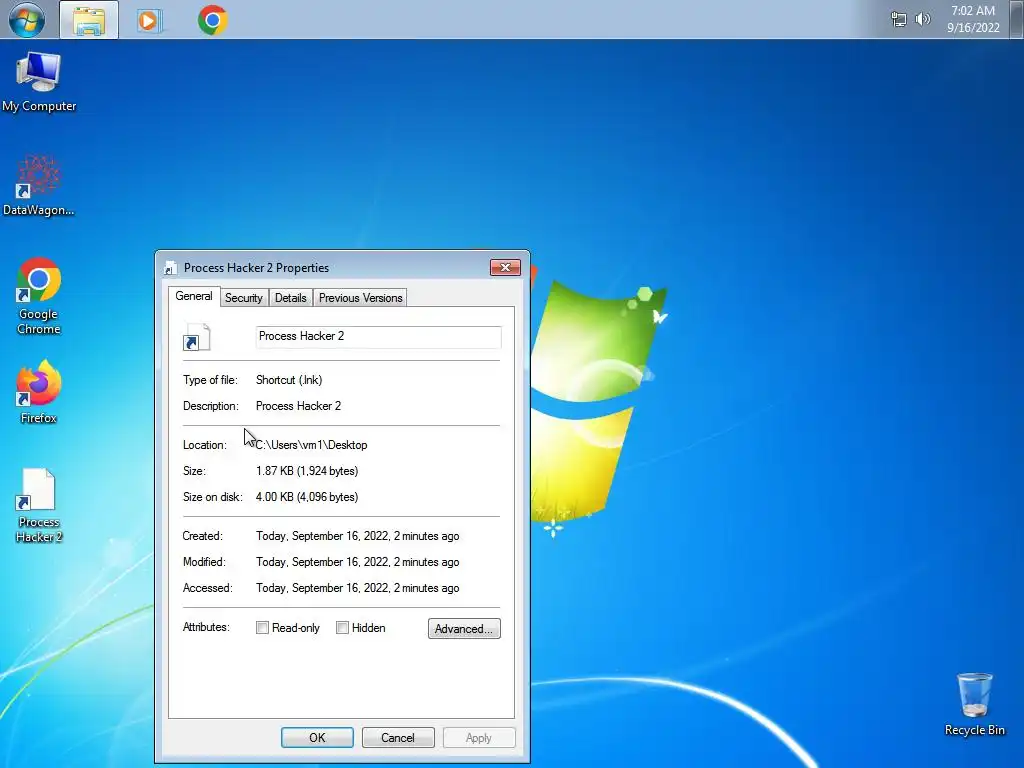Select the My Computer desktop icon
The image size is (1024, 768).
[39, 82]
